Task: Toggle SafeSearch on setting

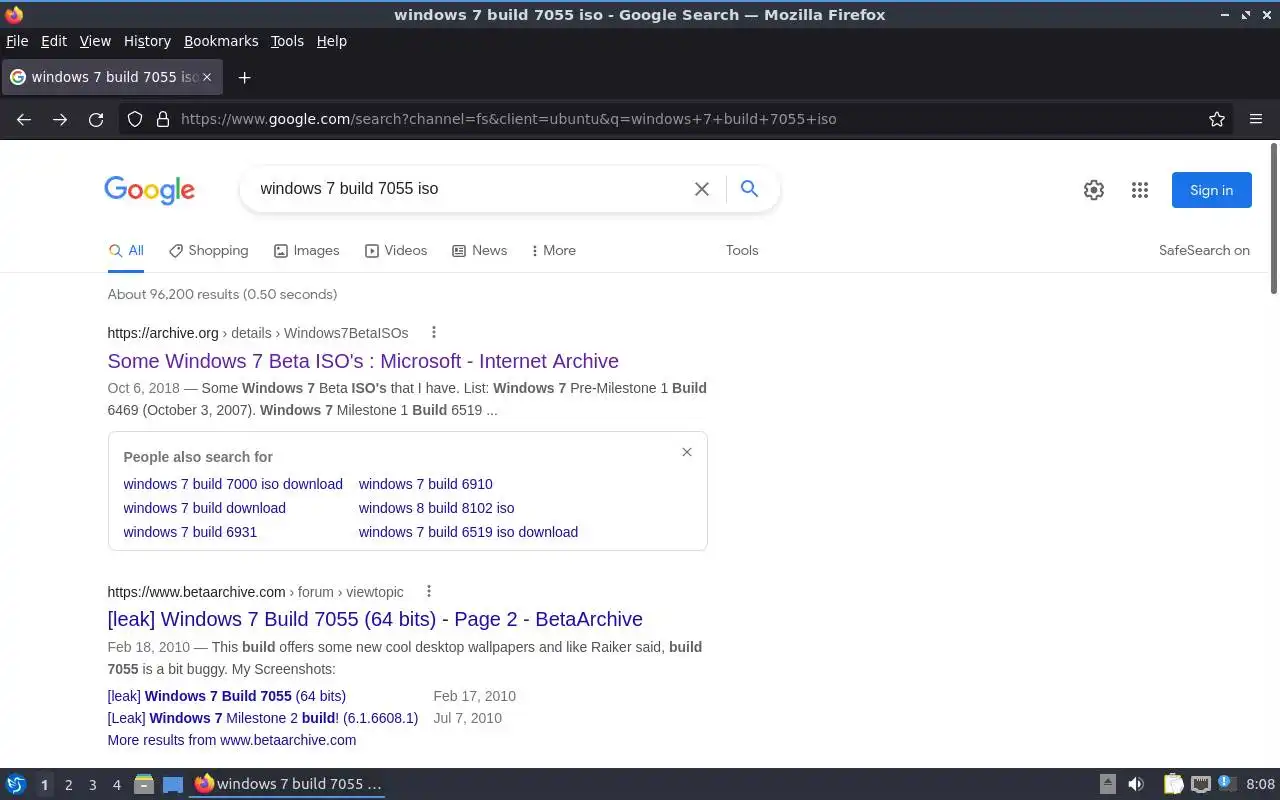Action: 1204,251
